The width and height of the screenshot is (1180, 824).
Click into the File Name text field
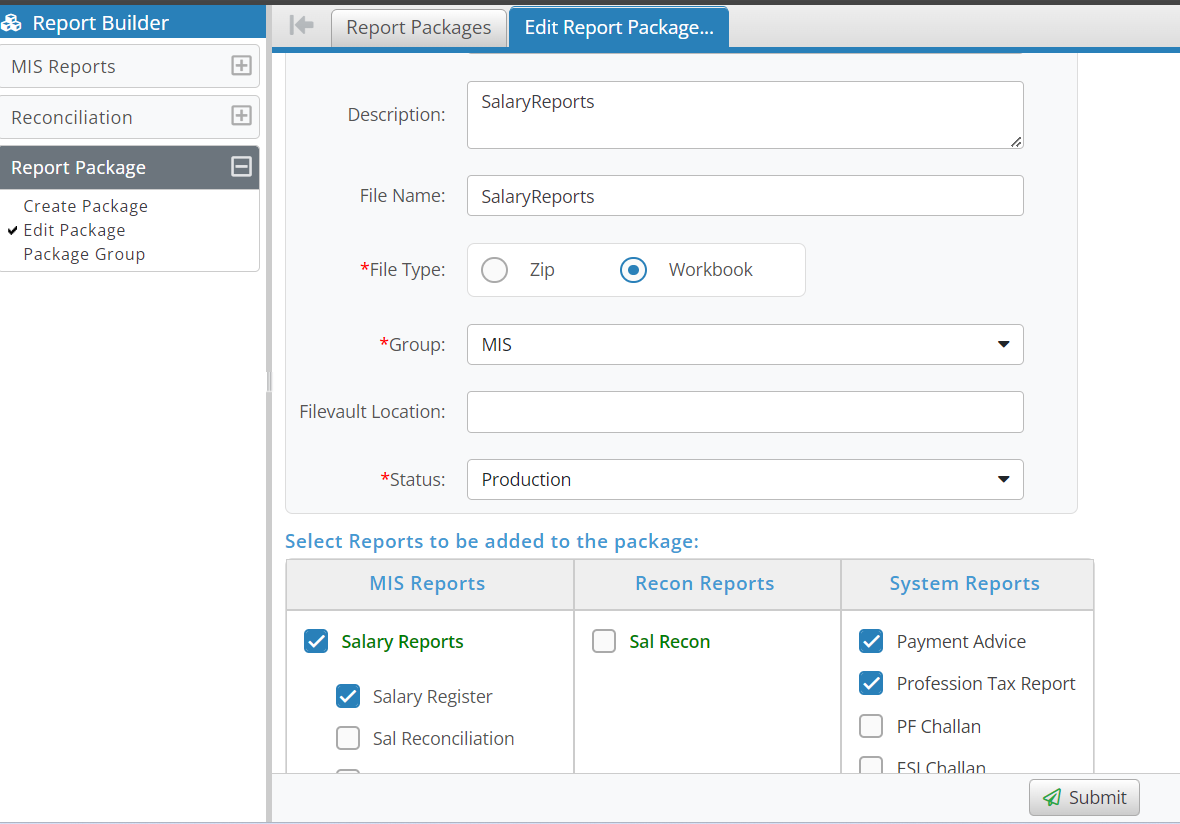point(744,196)
